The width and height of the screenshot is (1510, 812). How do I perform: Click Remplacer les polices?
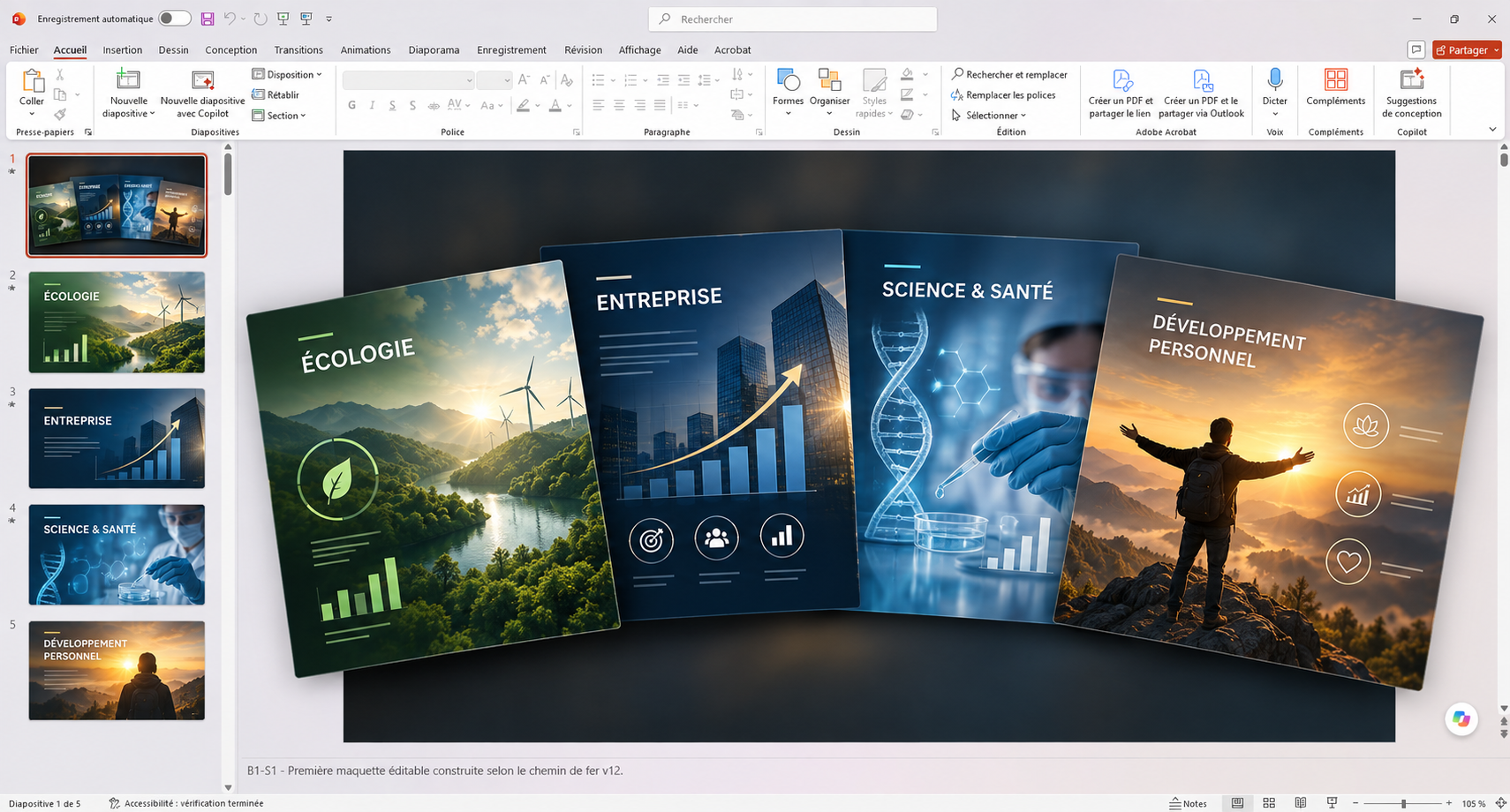[1003, 94]
